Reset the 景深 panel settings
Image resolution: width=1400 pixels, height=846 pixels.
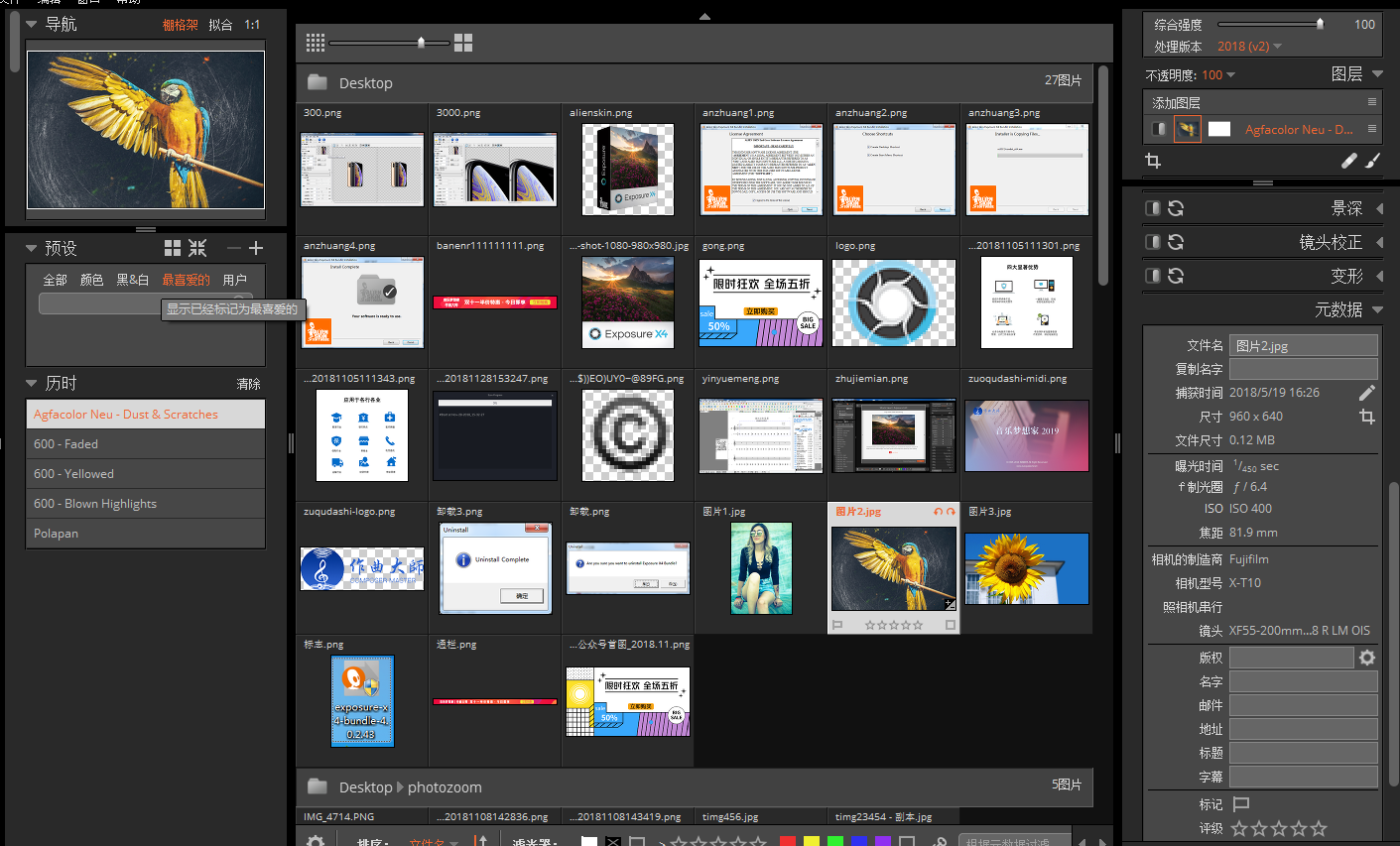(x=1176, y=208)
